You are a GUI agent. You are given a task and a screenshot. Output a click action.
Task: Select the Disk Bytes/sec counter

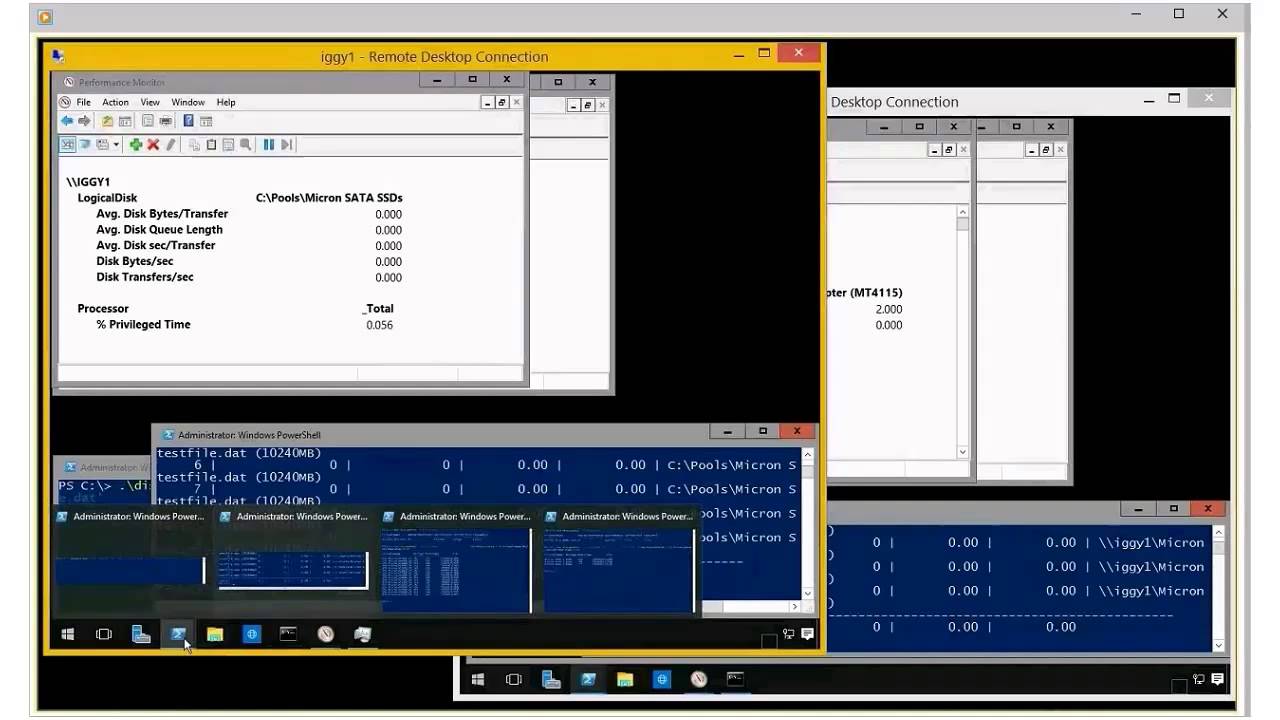click(x=135, y=261)
